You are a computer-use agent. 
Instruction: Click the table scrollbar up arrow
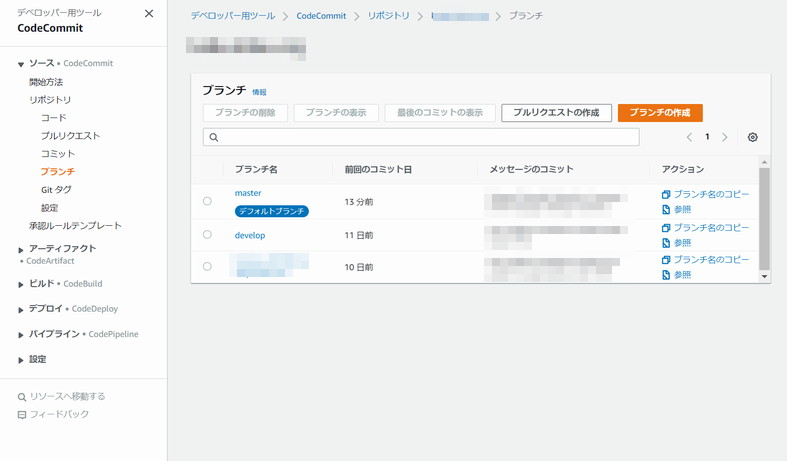(764, 162)
